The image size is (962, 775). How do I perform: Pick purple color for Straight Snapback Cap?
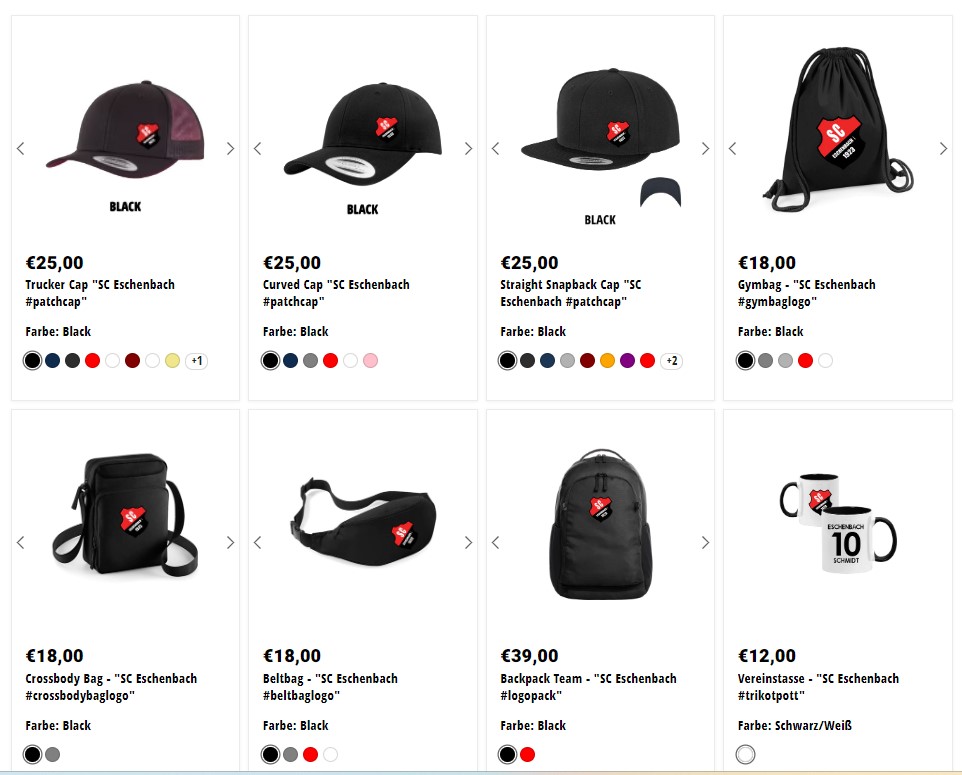(x=627, y=361)
